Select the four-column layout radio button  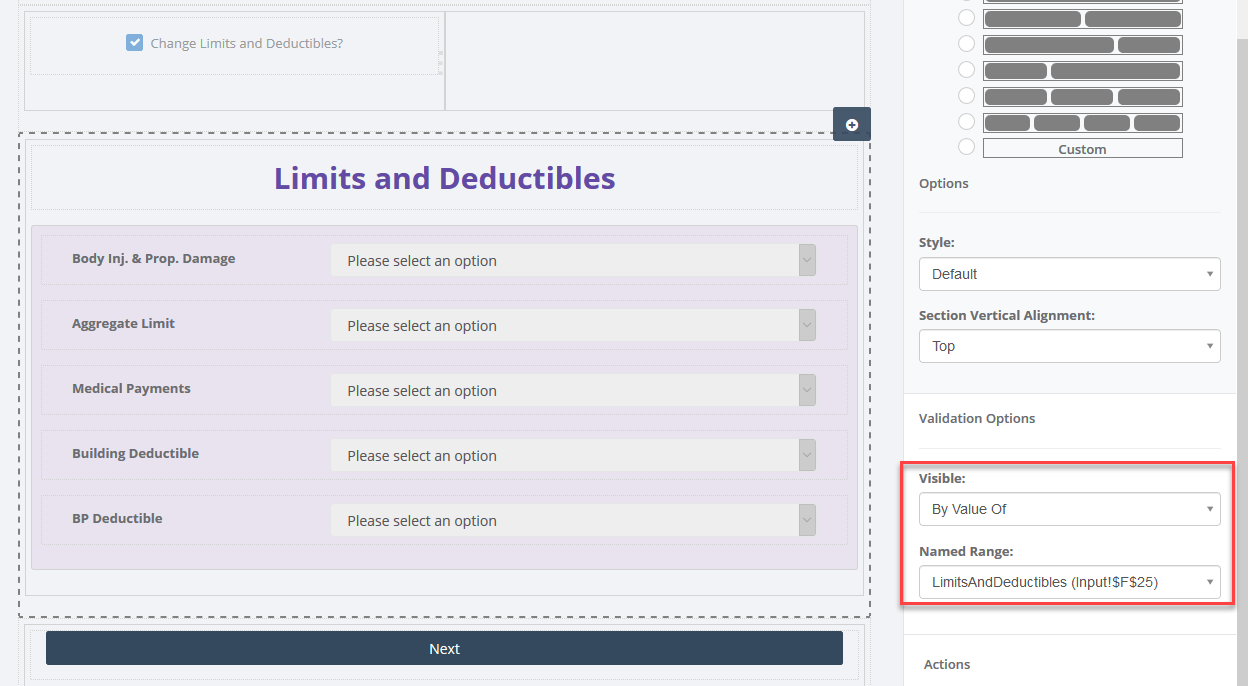click(966, 121)
